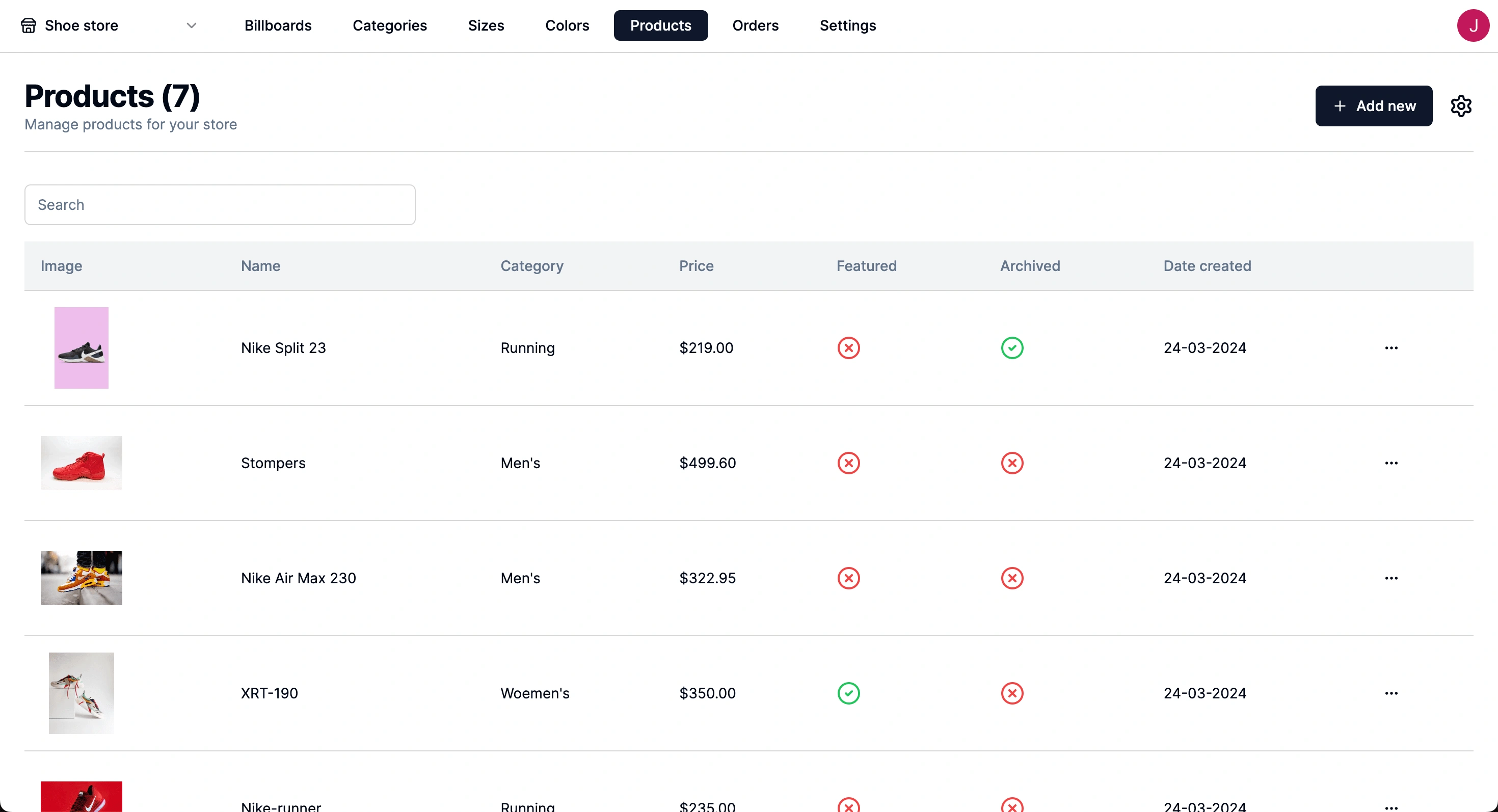Open the Stompers red shoe thumbnail

point(82,463)
